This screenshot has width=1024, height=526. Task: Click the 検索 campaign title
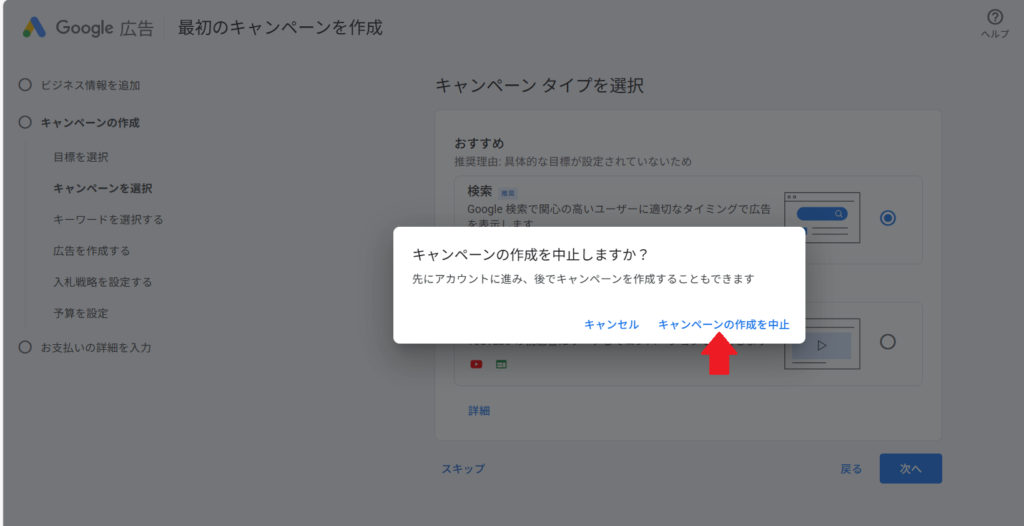[x=479, y=192]
